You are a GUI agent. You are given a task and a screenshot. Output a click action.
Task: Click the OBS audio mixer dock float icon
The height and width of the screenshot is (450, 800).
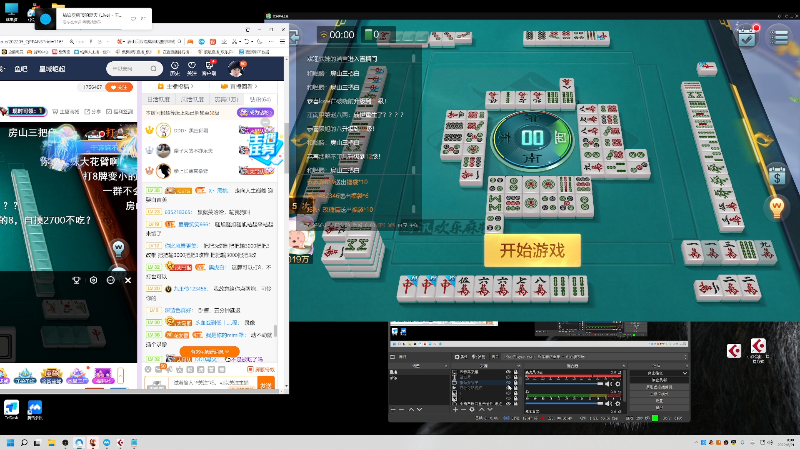pyautogui.click(x=624, y=366)
